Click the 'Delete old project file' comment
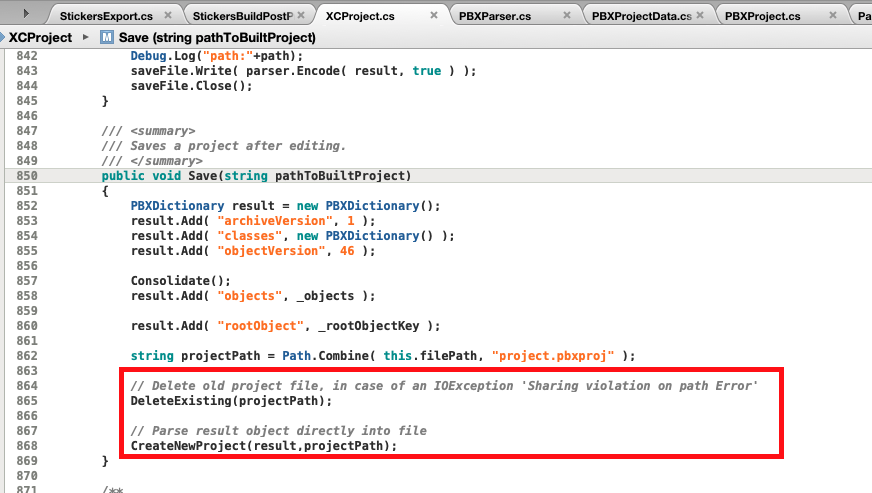The image size is (872, 493). [444, 386]
